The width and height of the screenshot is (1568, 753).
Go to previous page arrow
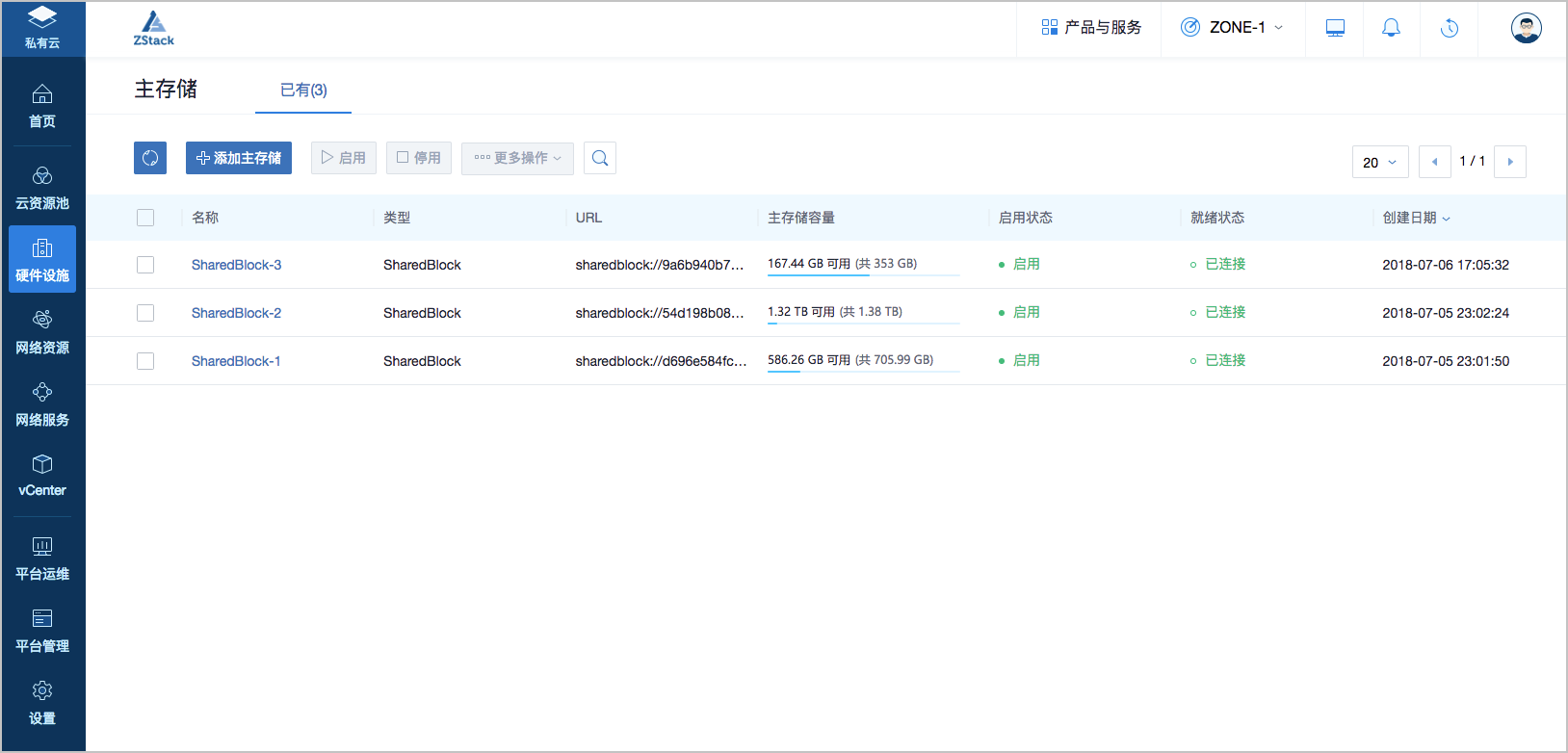[x=1435, y=162]
